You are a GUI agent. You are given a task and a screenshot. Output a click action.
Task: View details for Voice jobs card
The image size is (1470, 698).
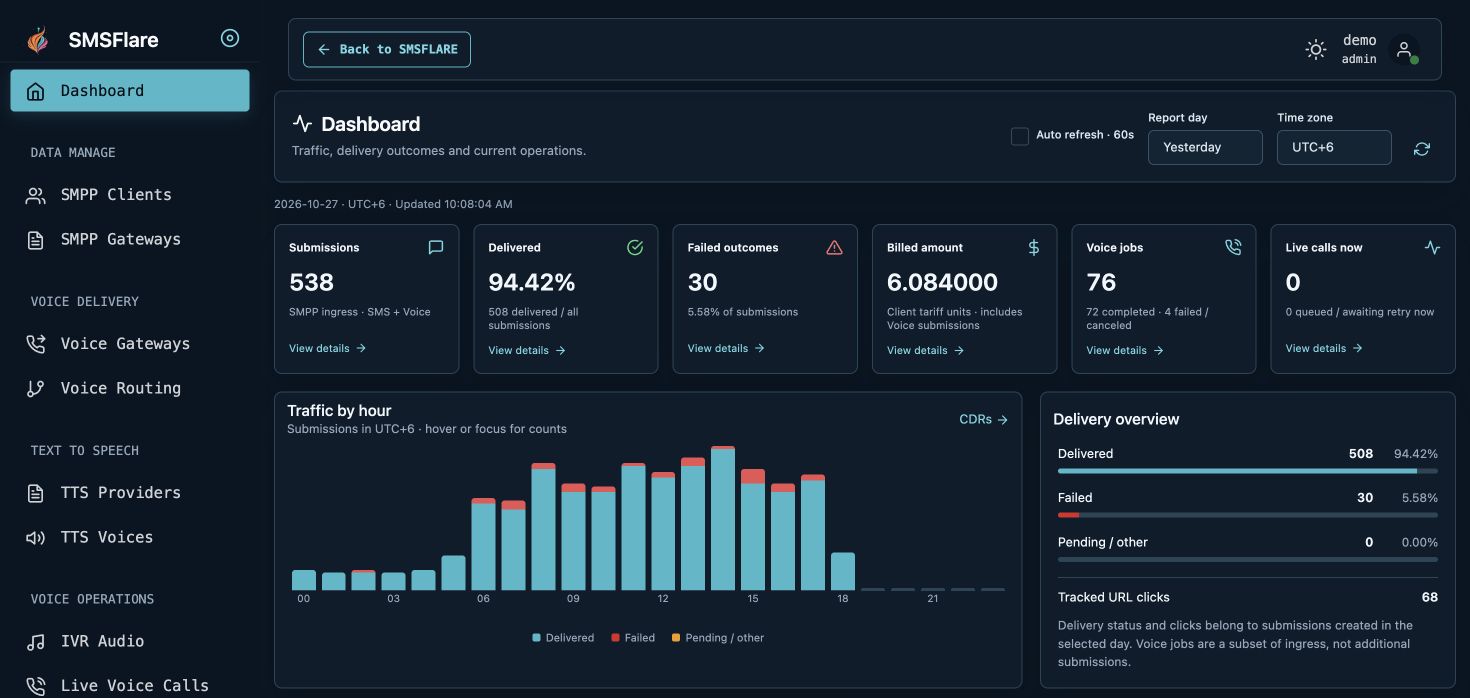(x=1125, y=351)
